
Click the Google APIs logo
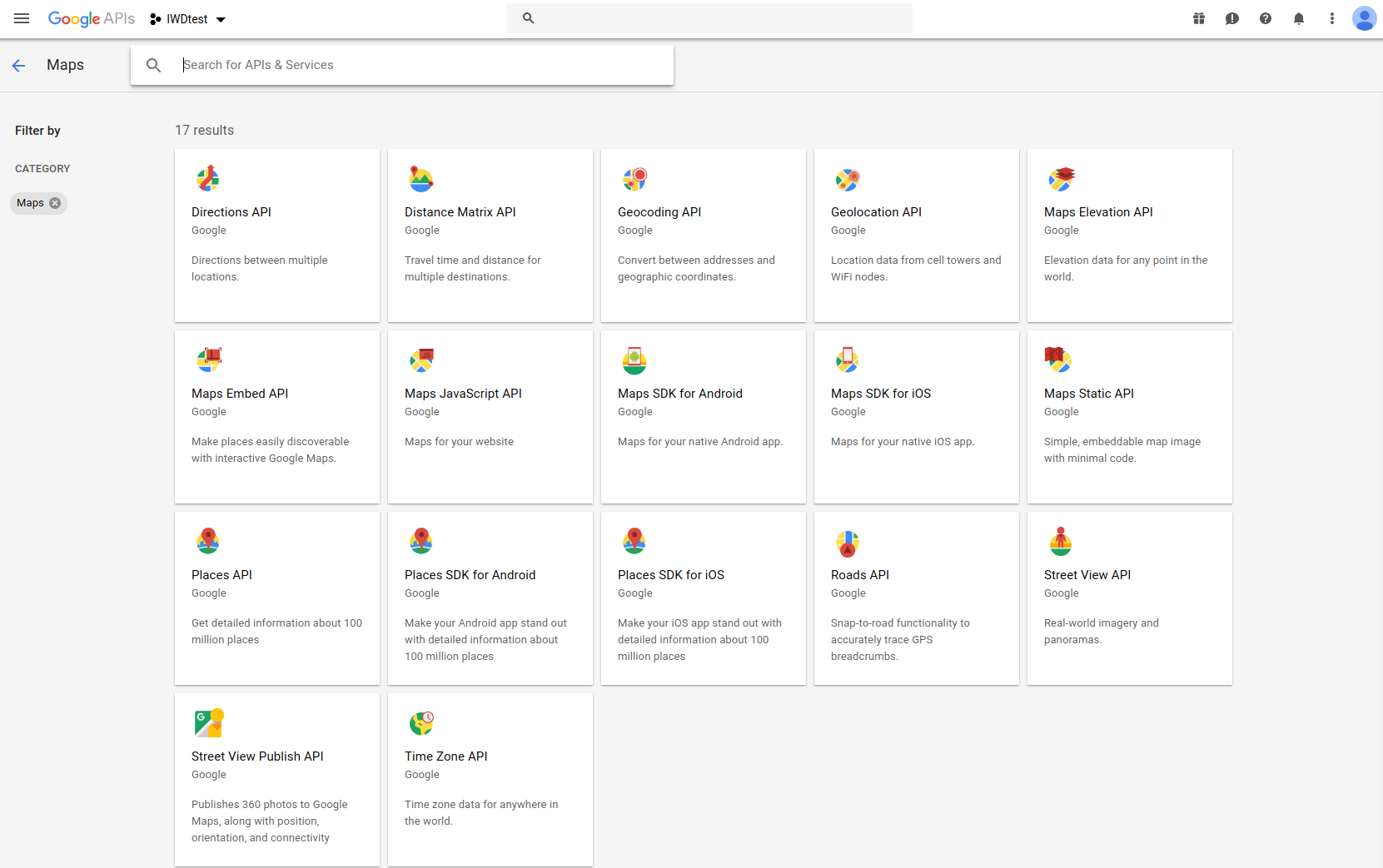pyautogui.click(x=91, y=18)
